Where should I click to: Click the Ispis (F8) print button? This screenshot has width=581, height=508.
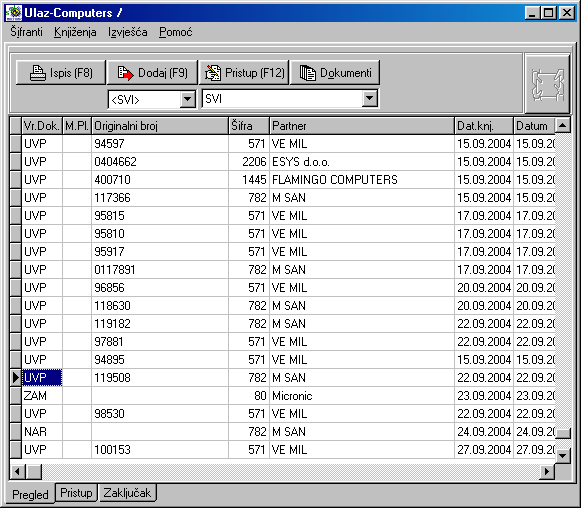(x=61, y=73)
